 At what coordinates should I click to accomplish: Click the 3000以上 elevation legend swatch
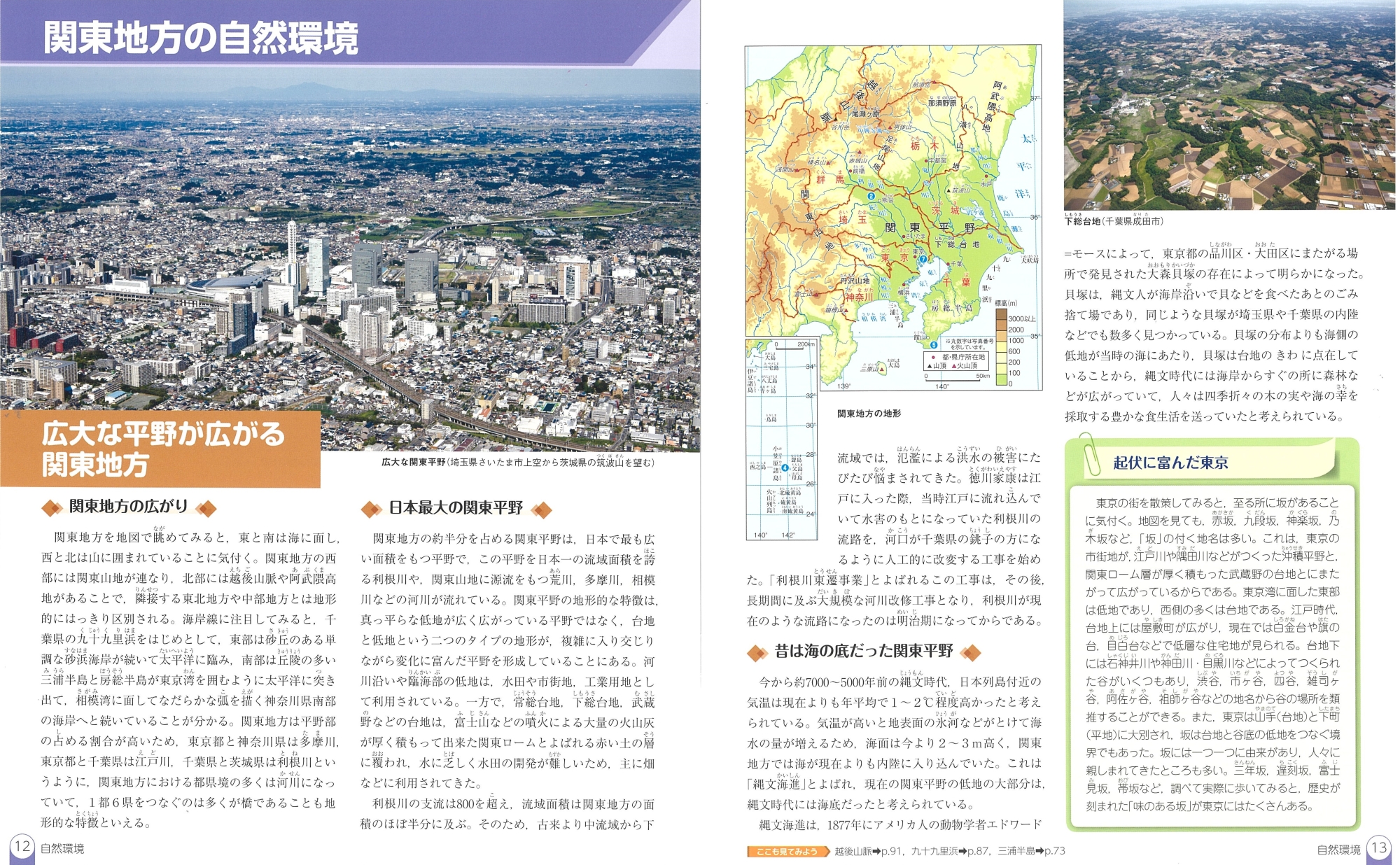click(x=1001, y=314)
